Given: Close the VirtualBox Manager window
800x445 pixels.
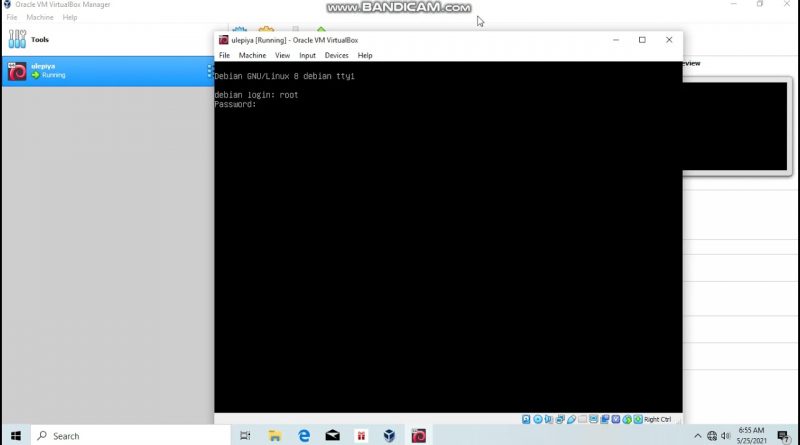Looking at the screenshot, I should coord(787,4).
